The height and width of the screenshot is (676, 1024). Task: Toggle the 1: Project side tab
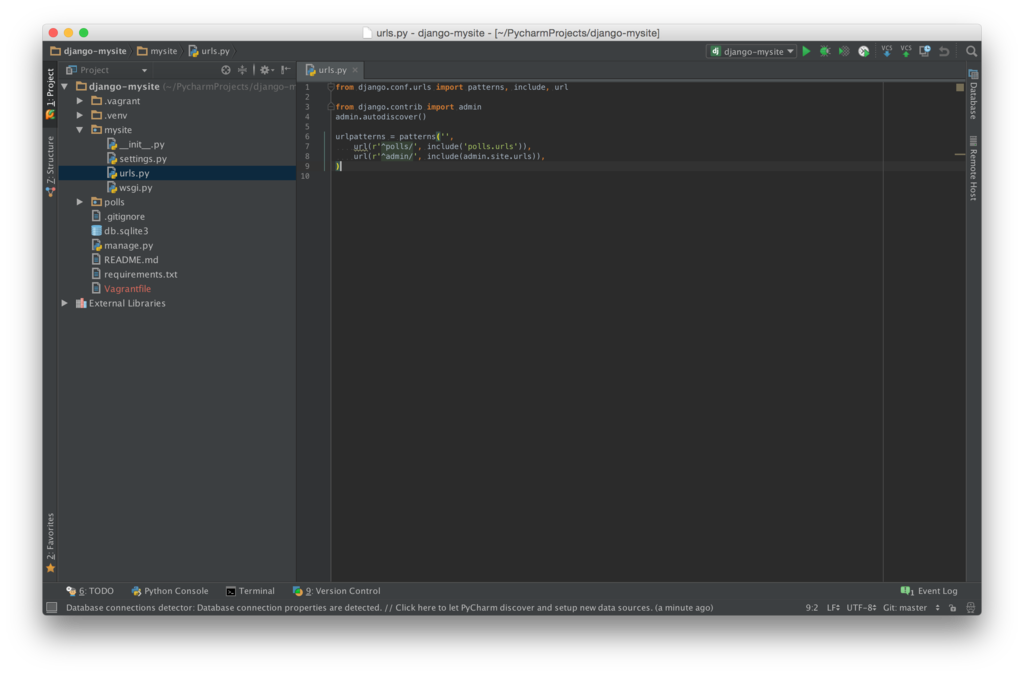click(x=50, y=94)
